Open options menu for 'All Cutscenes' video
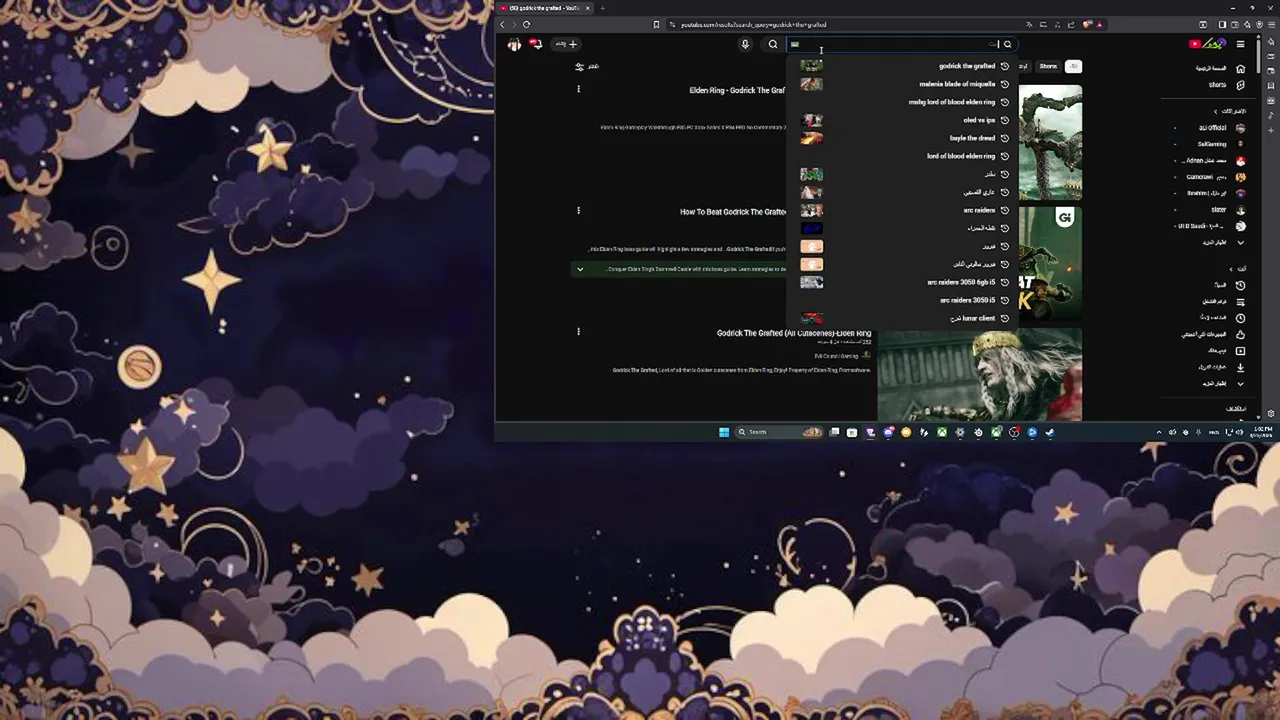The height and width of the screenshot is (720, 1280). pyautogui.click(x=578, y=331)
